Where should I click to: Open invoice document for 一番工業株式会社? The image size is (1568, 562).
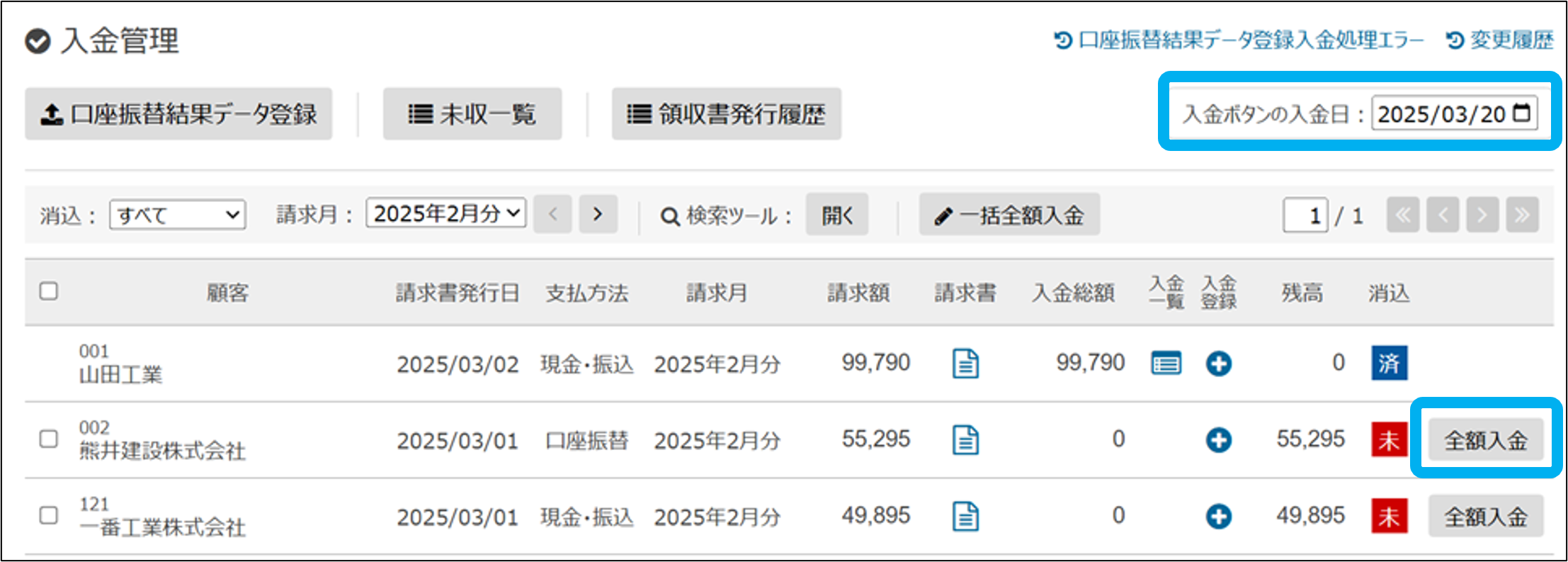965,517
